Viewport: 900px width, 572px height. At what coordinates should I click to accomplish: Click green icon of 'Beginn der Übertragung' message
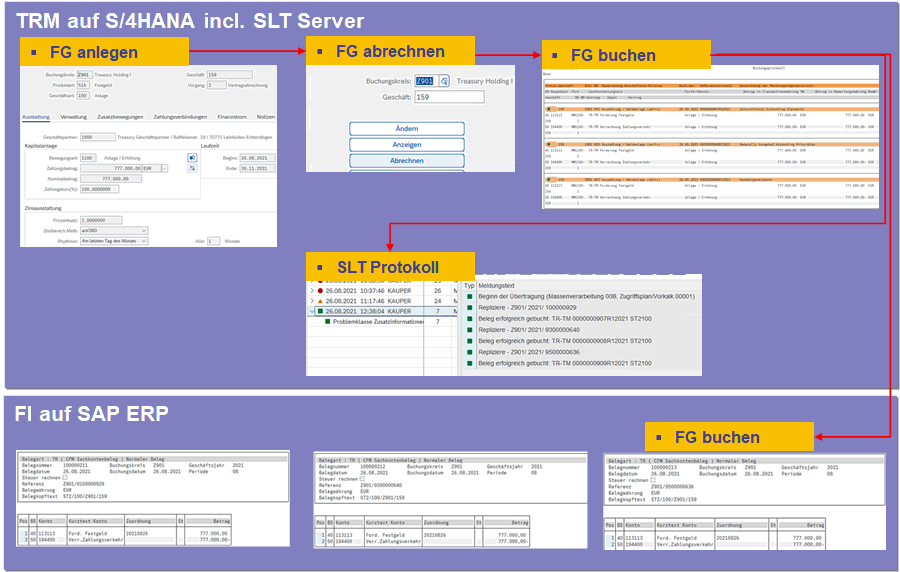click(x=469, y=296)
